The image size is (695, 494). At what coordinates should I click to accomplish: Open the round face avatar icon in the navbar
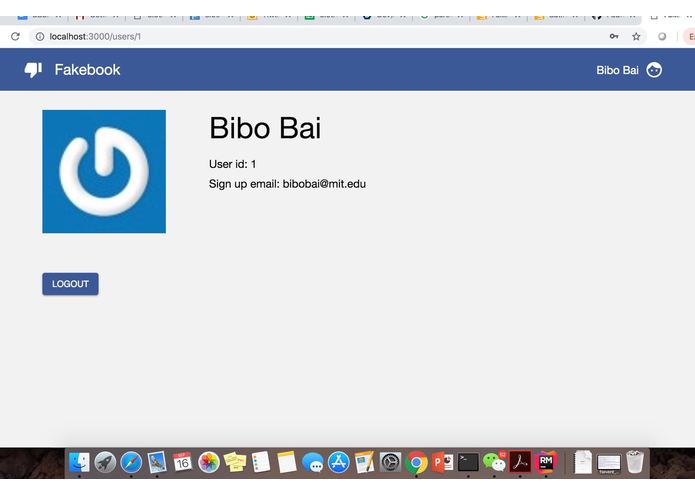[x=654, y=70]
